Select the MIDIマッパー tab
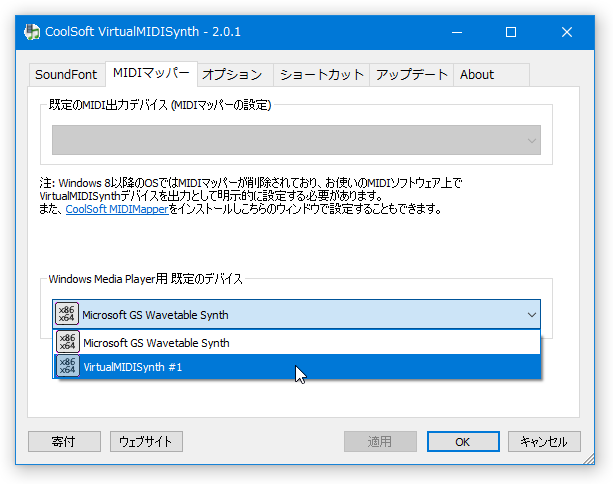This screenshot has width=613, height=484. tap(151, 73)
